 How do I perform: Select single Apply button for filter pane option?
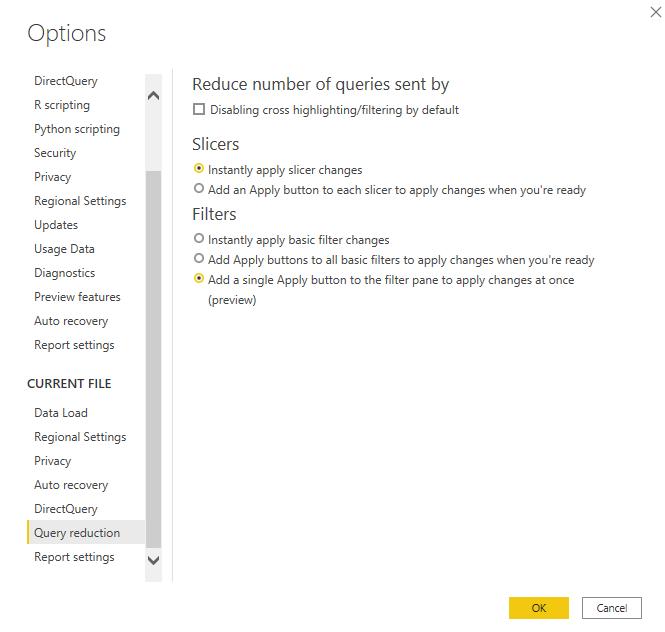[x=199, y=279]
